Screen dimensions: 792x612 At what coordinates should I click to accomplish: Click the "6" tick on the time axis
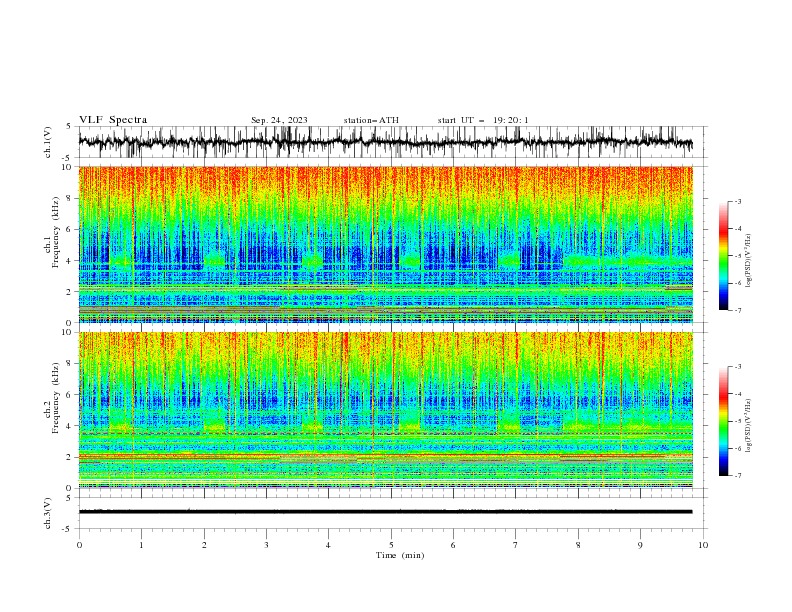pos(453,545)
